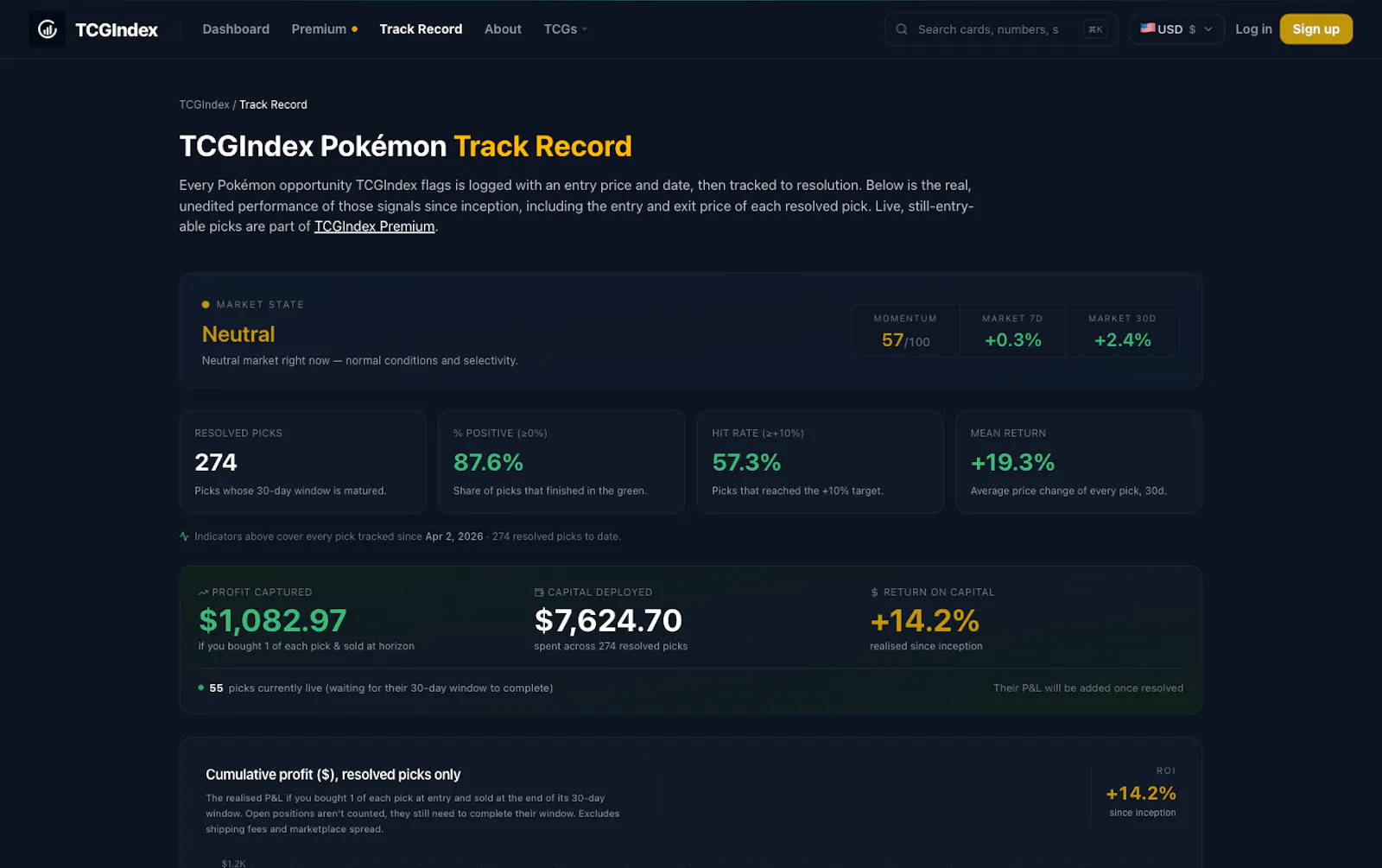The image size is (1382, 868).
Task: Click the wallet icon beside Capital Deployed
Action: click(x=539, y=592)
